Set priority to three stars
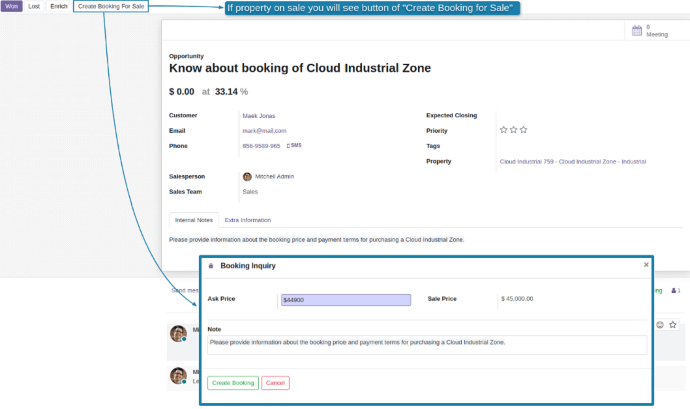The height and width of the screenshot is (409, 690). click(x=523, y=130)
